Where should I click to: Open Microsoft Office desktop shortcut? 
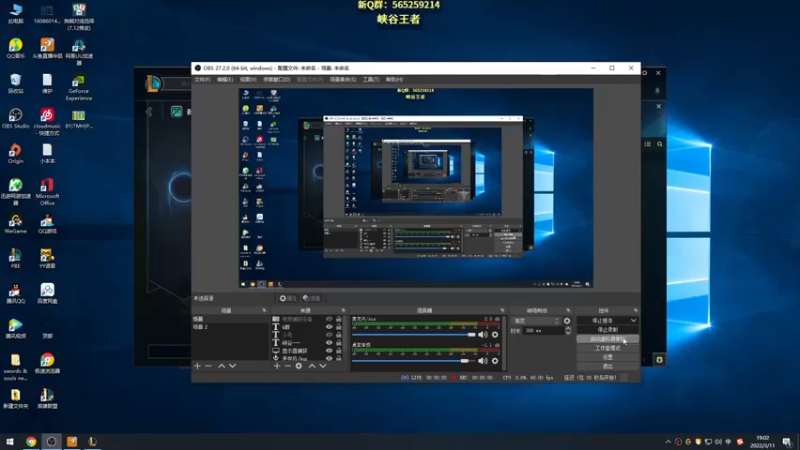point(47,192)
